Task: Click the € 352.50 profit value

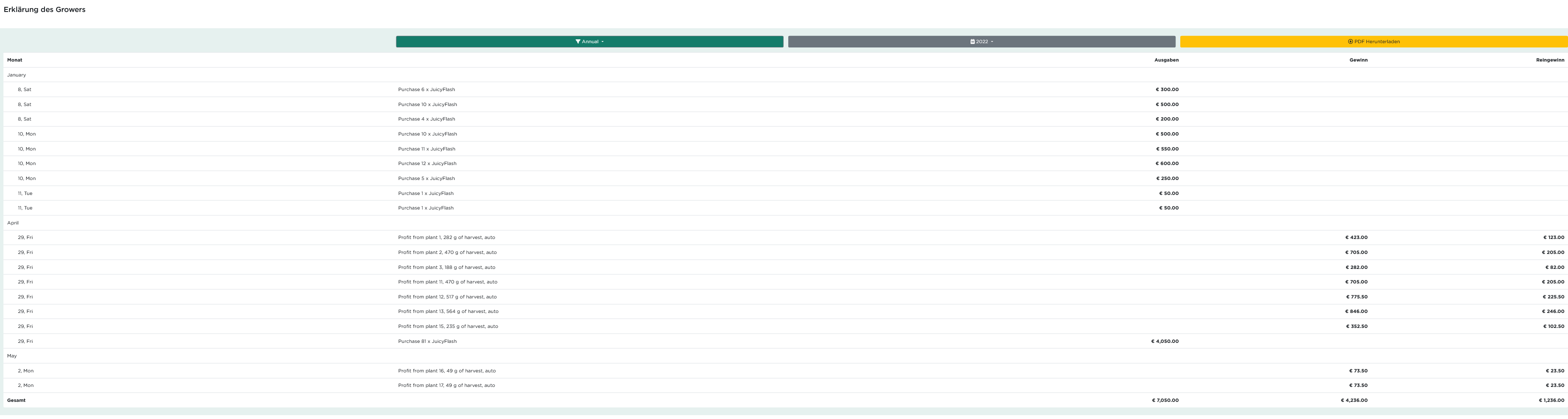Action: click(x=1356, y=327)
